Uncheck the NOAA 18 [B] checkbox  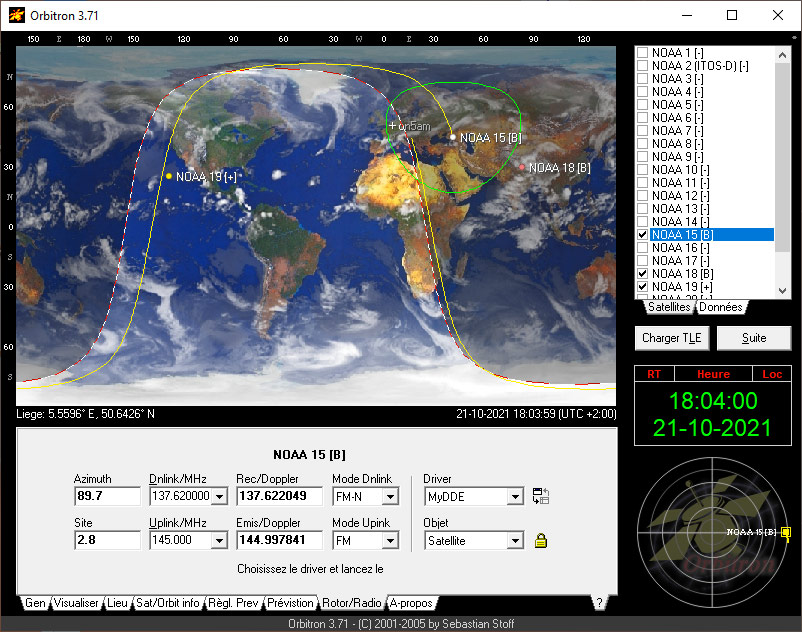tap(643, 274)
